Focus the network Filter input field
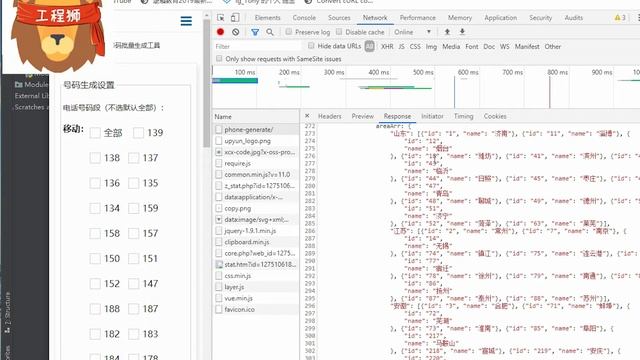 click(257, 46)
